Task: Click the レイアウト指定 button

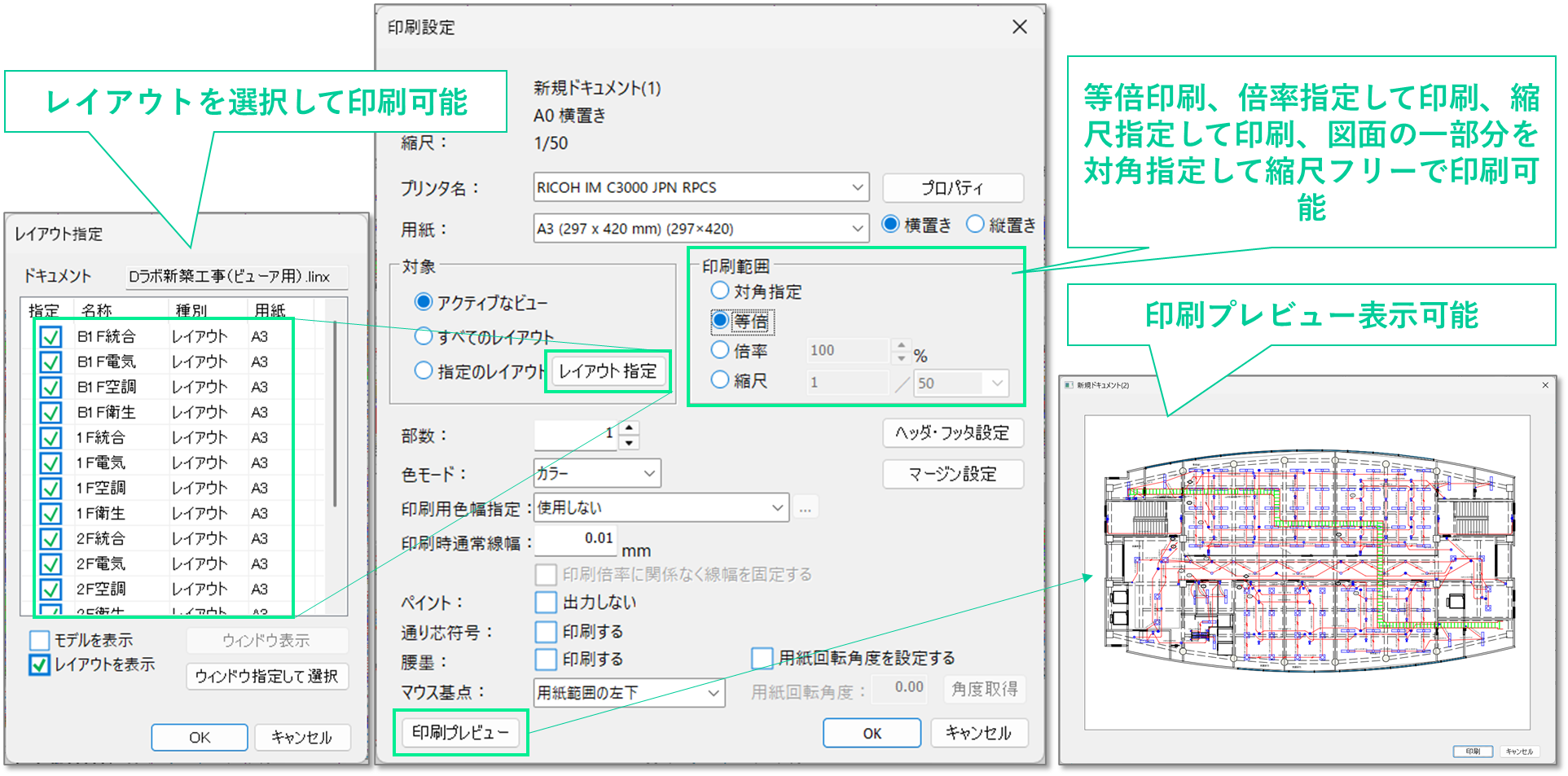Action: (x=608, y=371)
